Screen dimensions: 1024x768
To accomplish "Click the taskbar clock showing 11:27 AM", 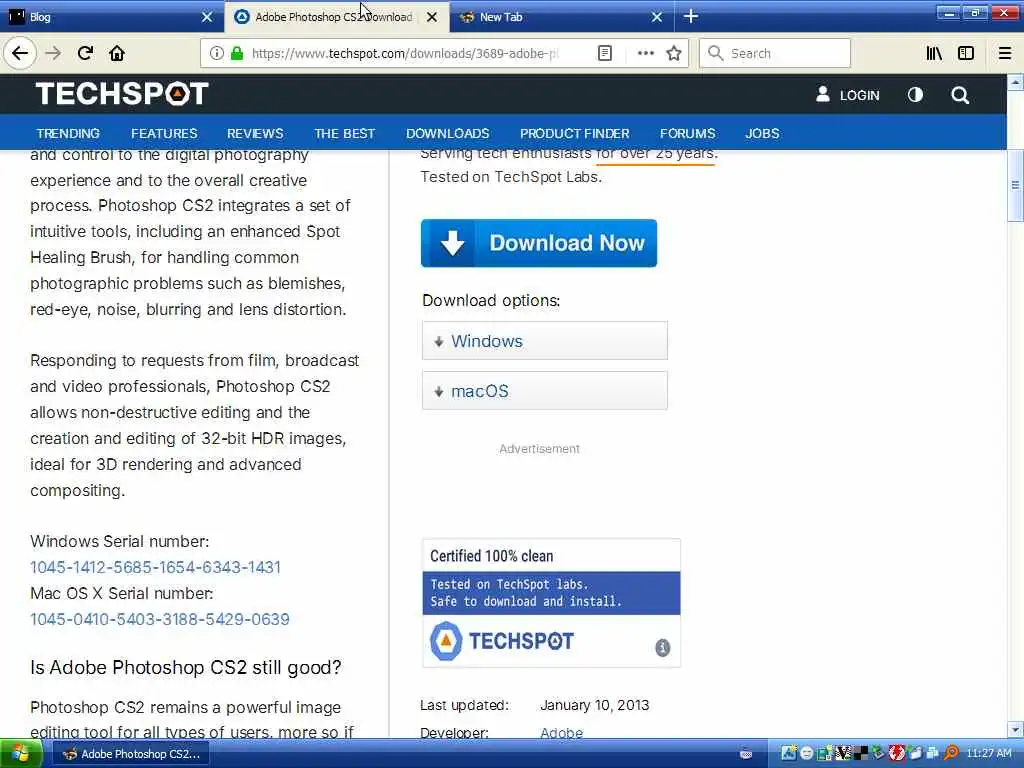I will (989, 754).
